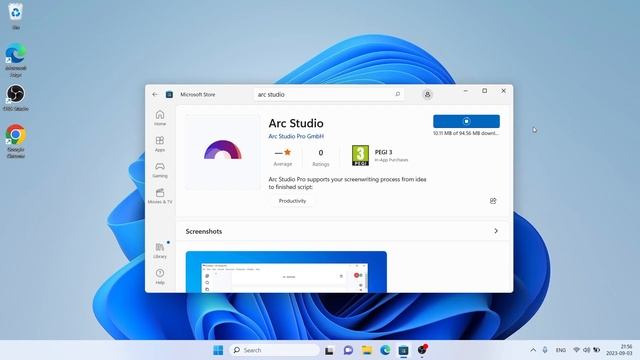Open Apps in the Store sidebar
The height and width of the screenshot is (360, 640).
[160, 144]
